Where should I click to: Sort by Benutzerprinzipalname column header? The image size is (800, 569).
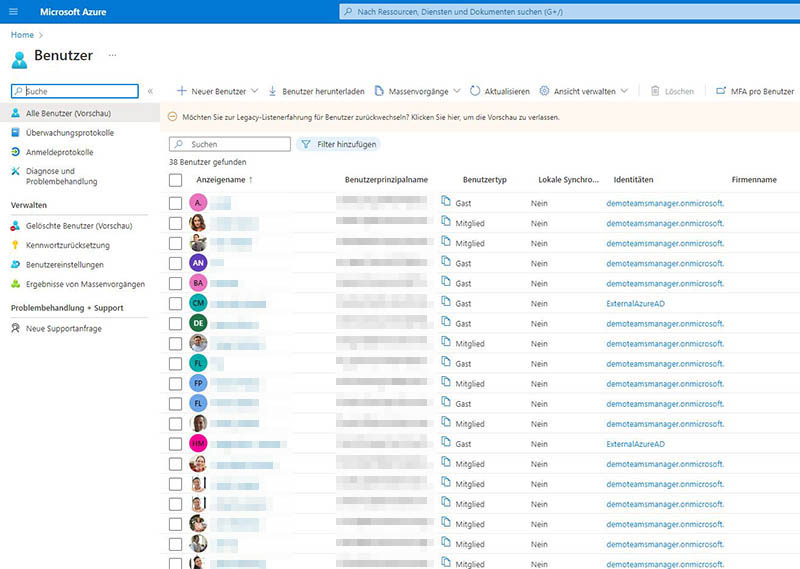click(x=386, y=180)
